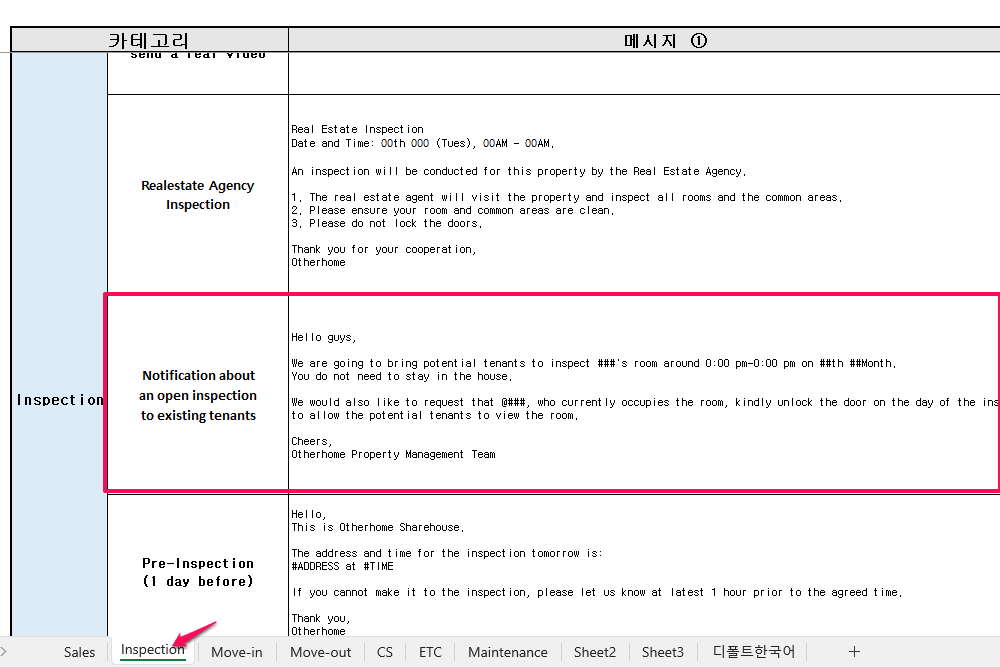Screen dimensions: 1000x667
Task: Switch to the Sales sheet tab
Action: (x=79, y=652)
